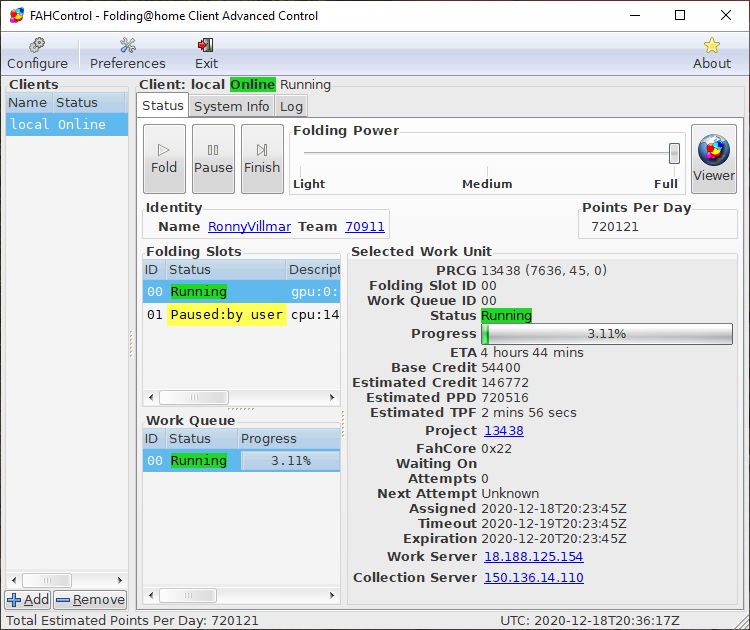This screenshot has height=630, width=750.
Task: Click the work unit Progress bar 3.11%
Action: (607, 333)
